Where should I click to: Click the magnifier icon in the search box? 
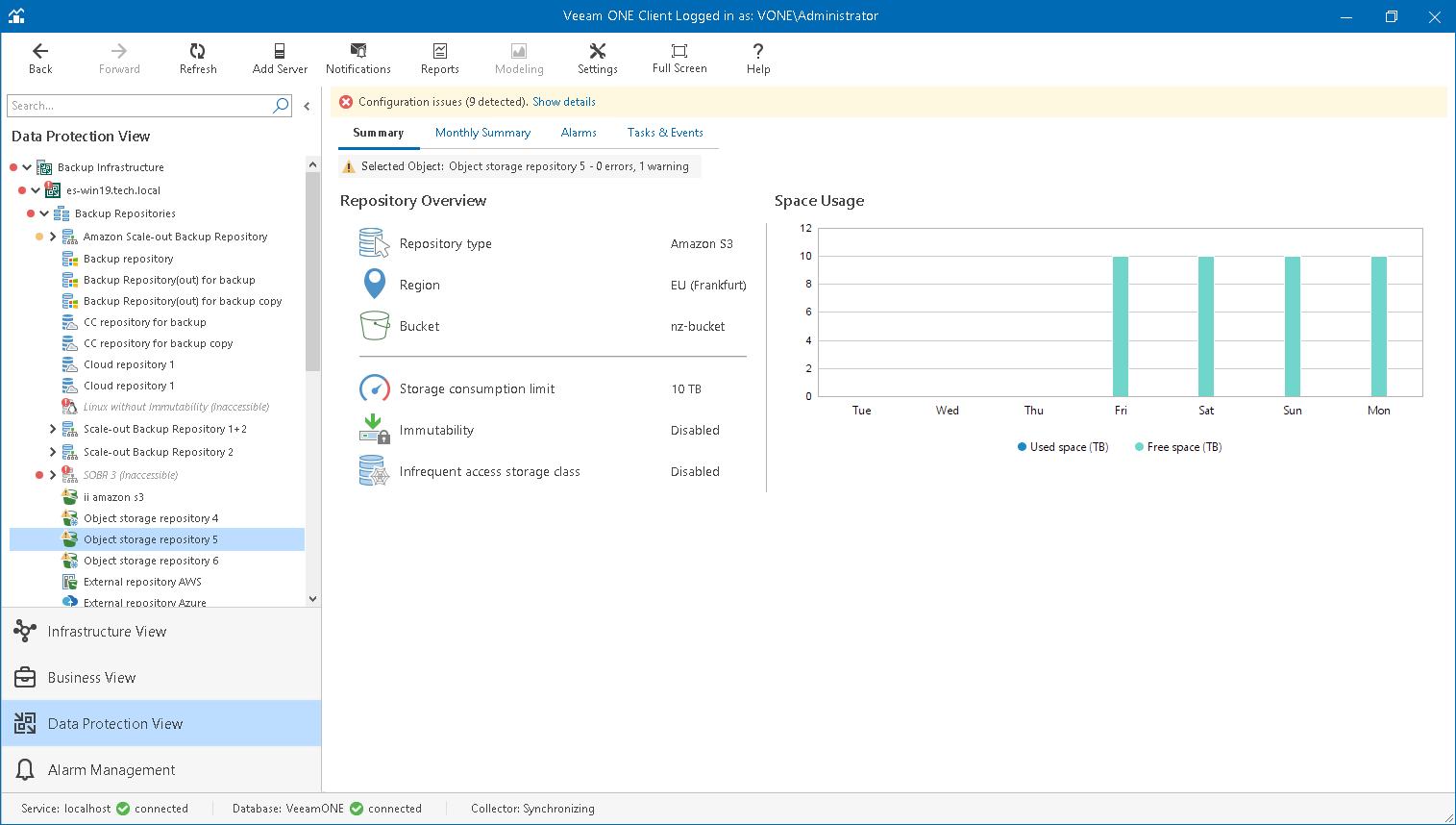[x=281, y=106]
